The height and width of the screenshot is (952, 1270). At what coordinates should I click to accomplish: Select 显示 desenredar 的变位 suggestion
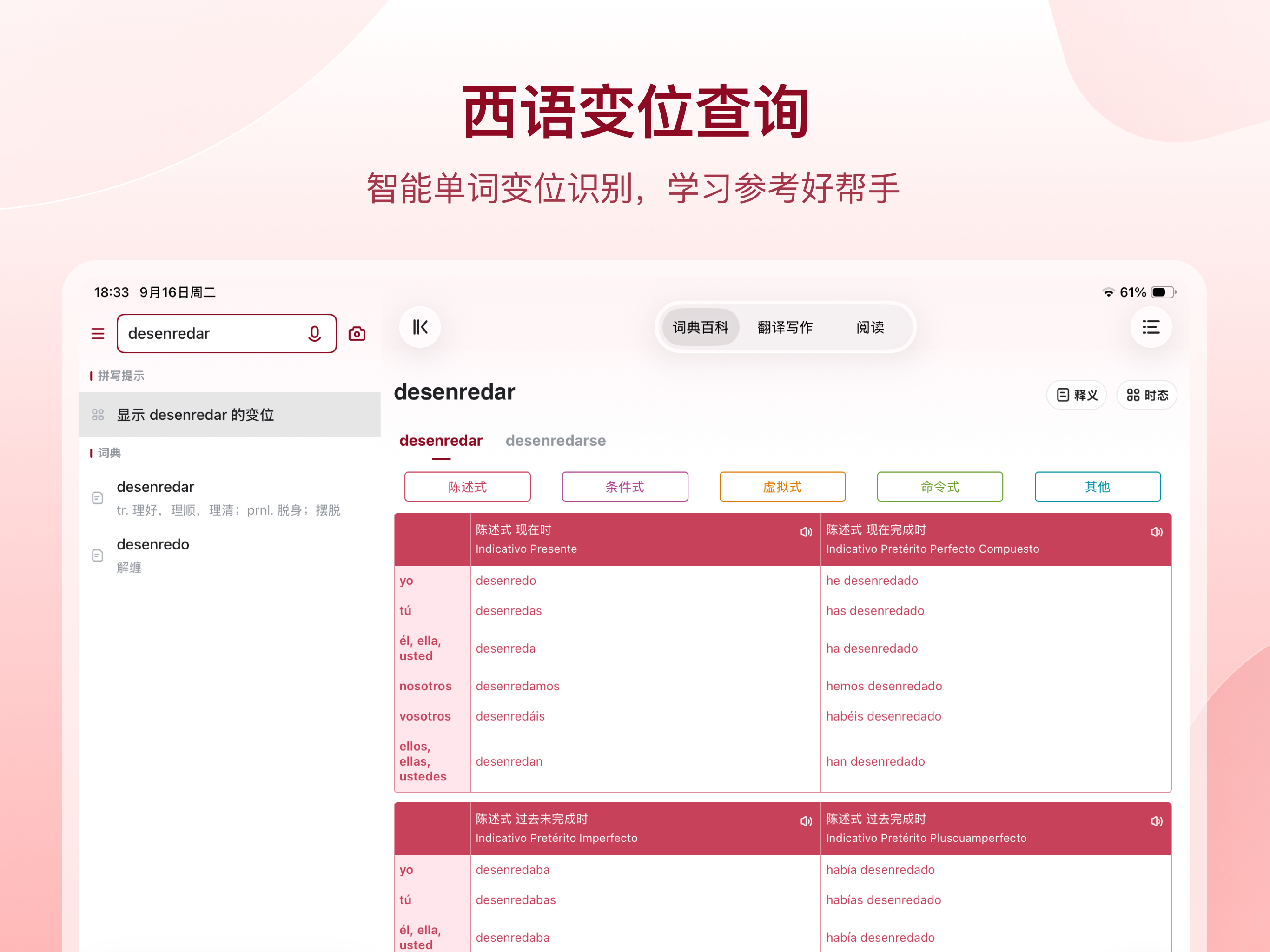pos(230,415)
